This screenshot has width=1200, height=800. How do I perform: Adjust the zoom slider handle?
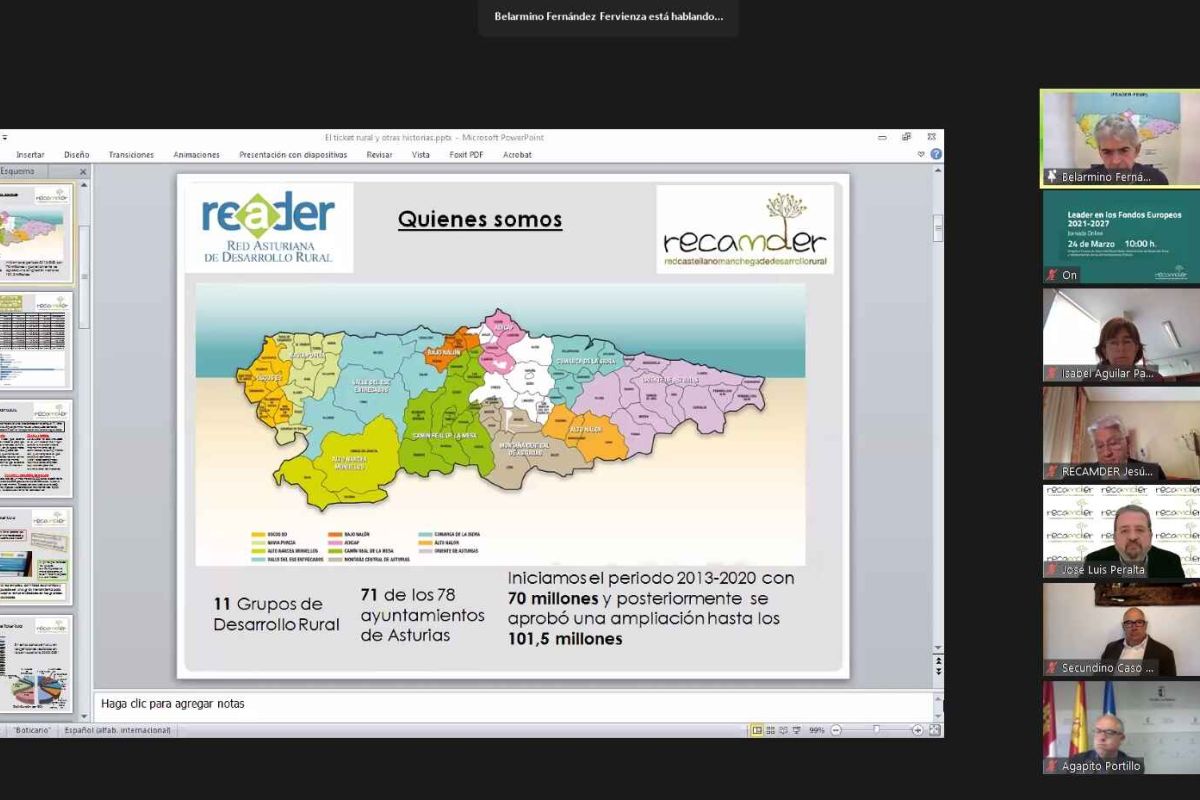click(x=876, y=730)
